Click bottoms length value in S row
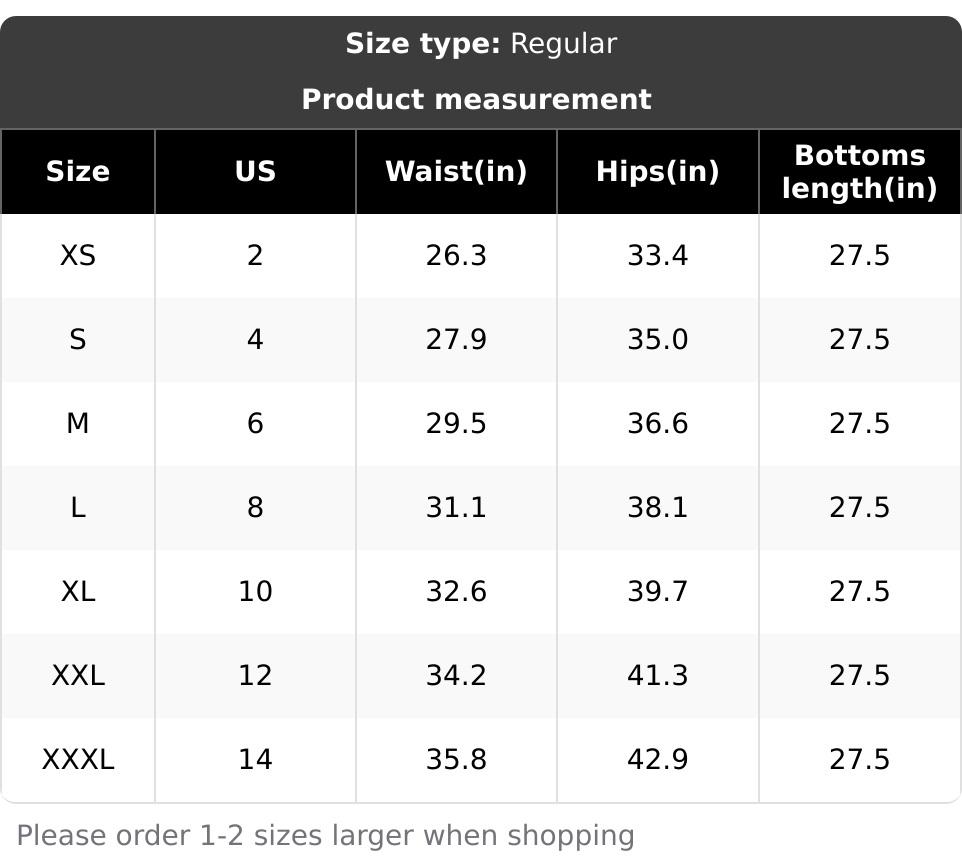Image resolution: width=962 pixels, height=868 pixels. [859, 340]
